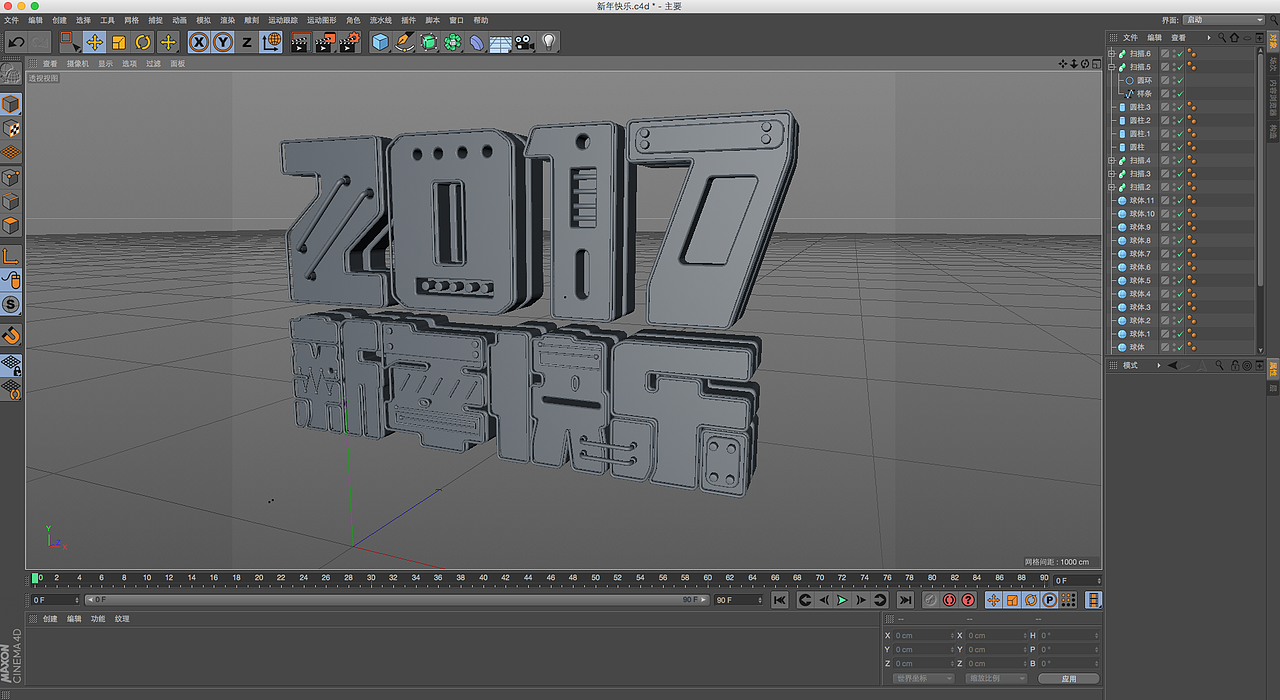Screen dimensions: 1280x700
Task: Activate the Move tool in the top toolbar
Action: pyautogui.click(x=95, y=42)
